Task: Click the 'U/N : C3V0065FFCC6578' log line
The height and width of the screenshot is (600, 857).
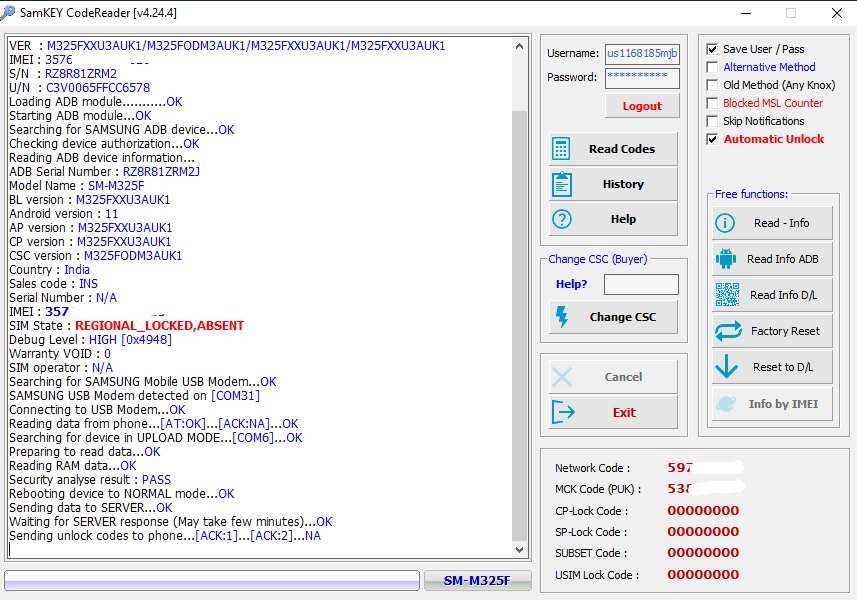Action: [x=79, y=88]
